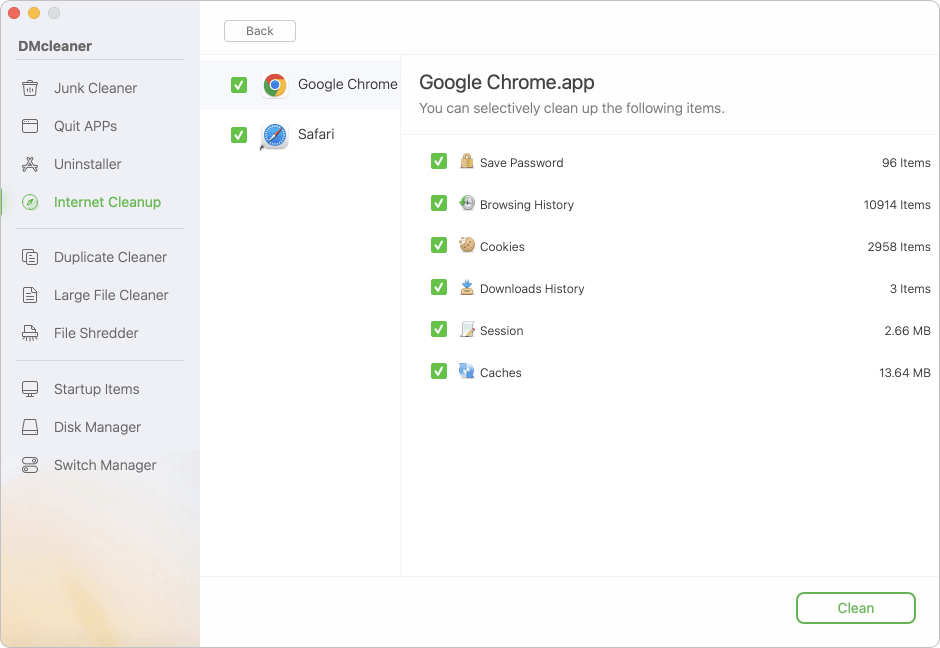Open the Disk Manager tool
The height and width of the screenshot is (648, 940).
click(x=96, y=427)
